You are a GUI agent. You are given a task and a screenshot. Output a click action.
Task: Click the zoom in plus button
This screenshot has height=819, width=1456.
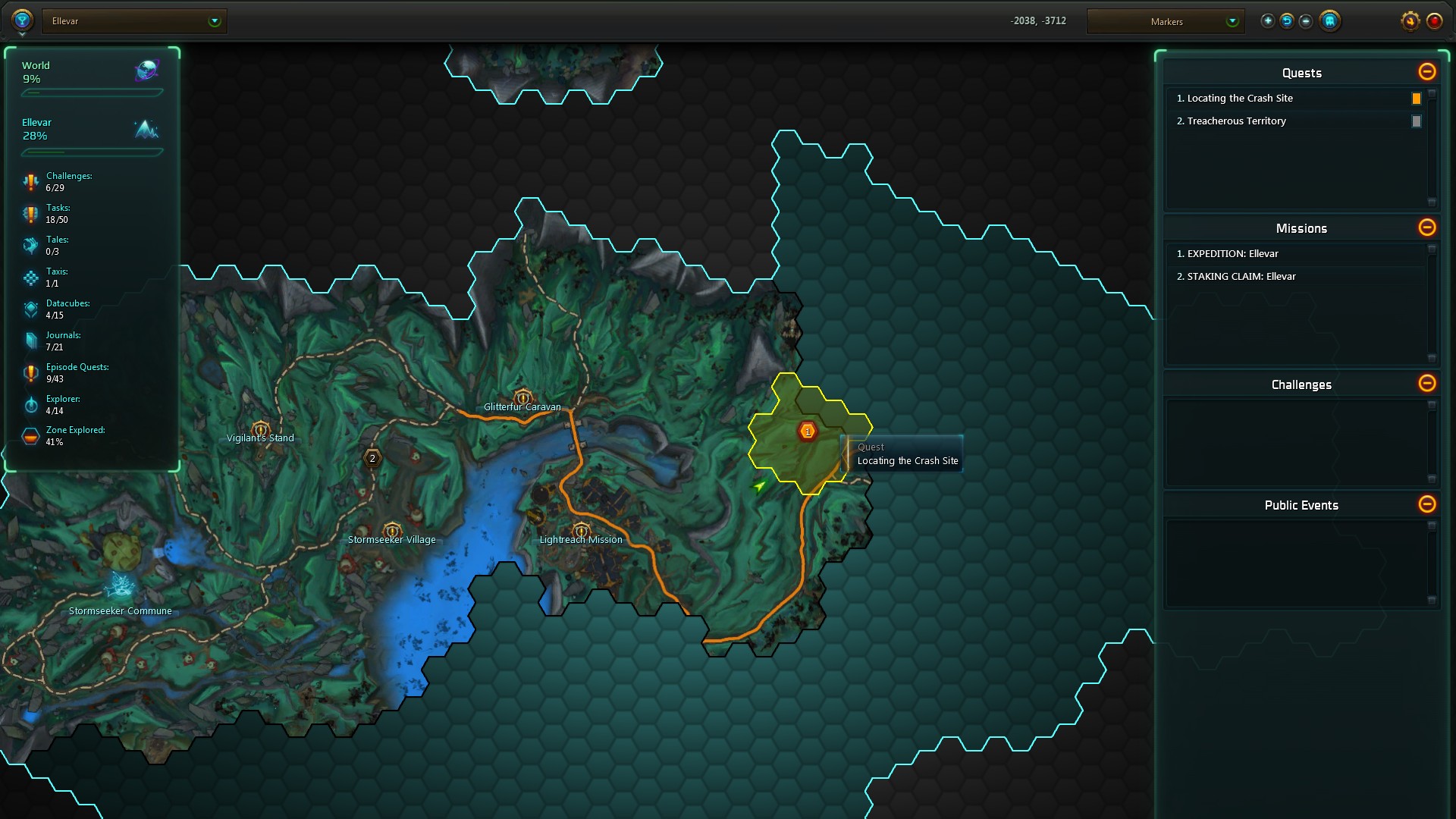(x=1267, y=21)
